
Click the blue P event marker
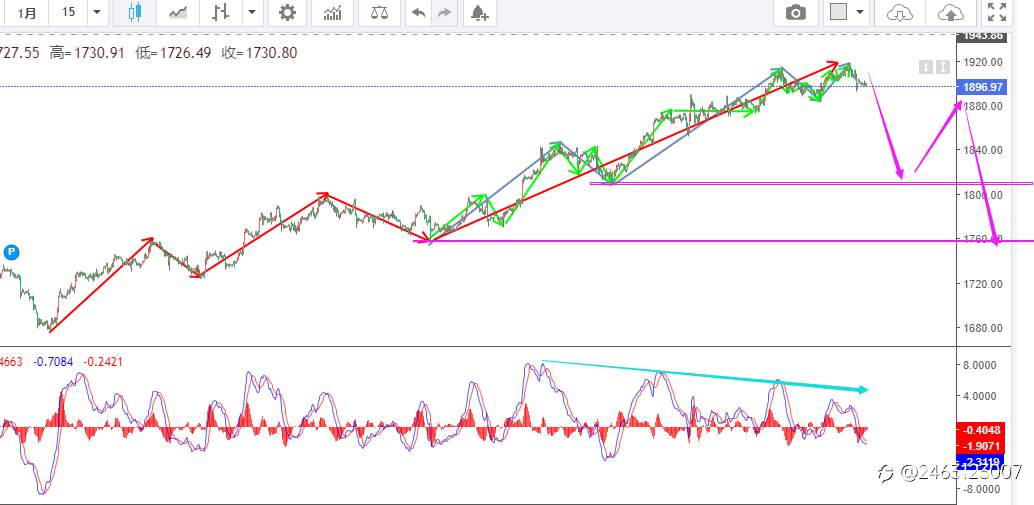pyautogui.click(x=11, y=252)
